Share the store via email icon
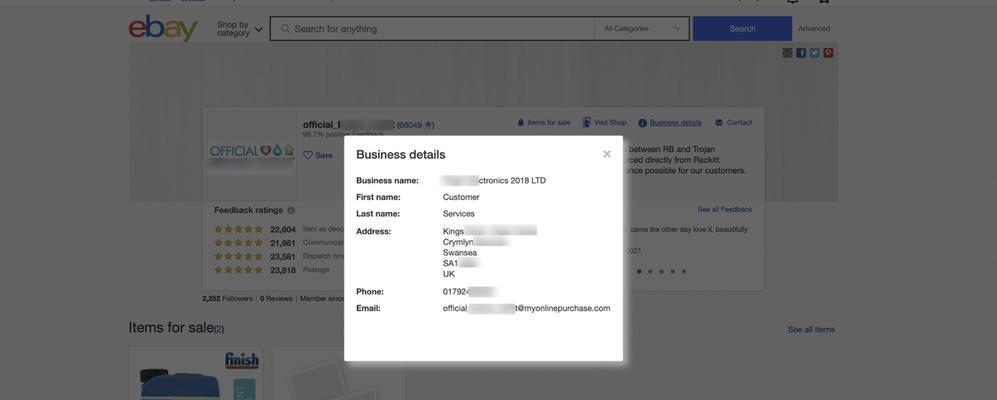Viewport: 997px width, 400px height. [x=787, y=53]
